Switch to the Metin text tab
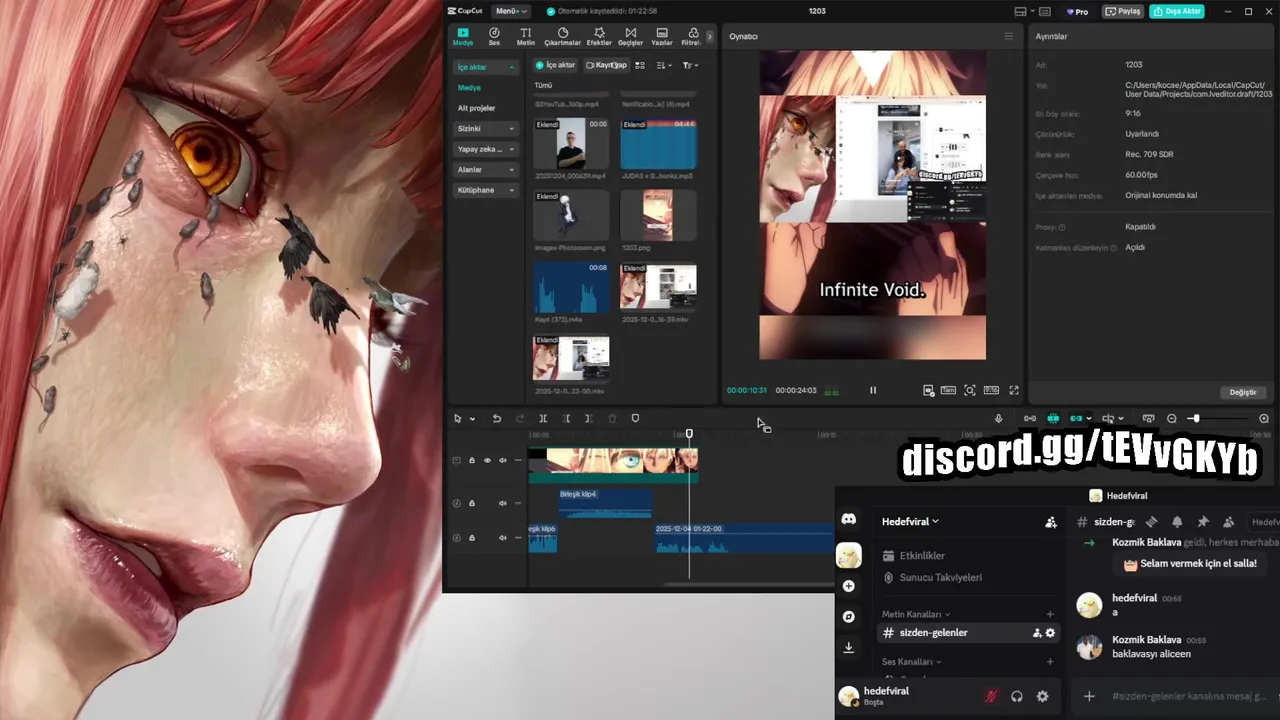 coord(526,37)
